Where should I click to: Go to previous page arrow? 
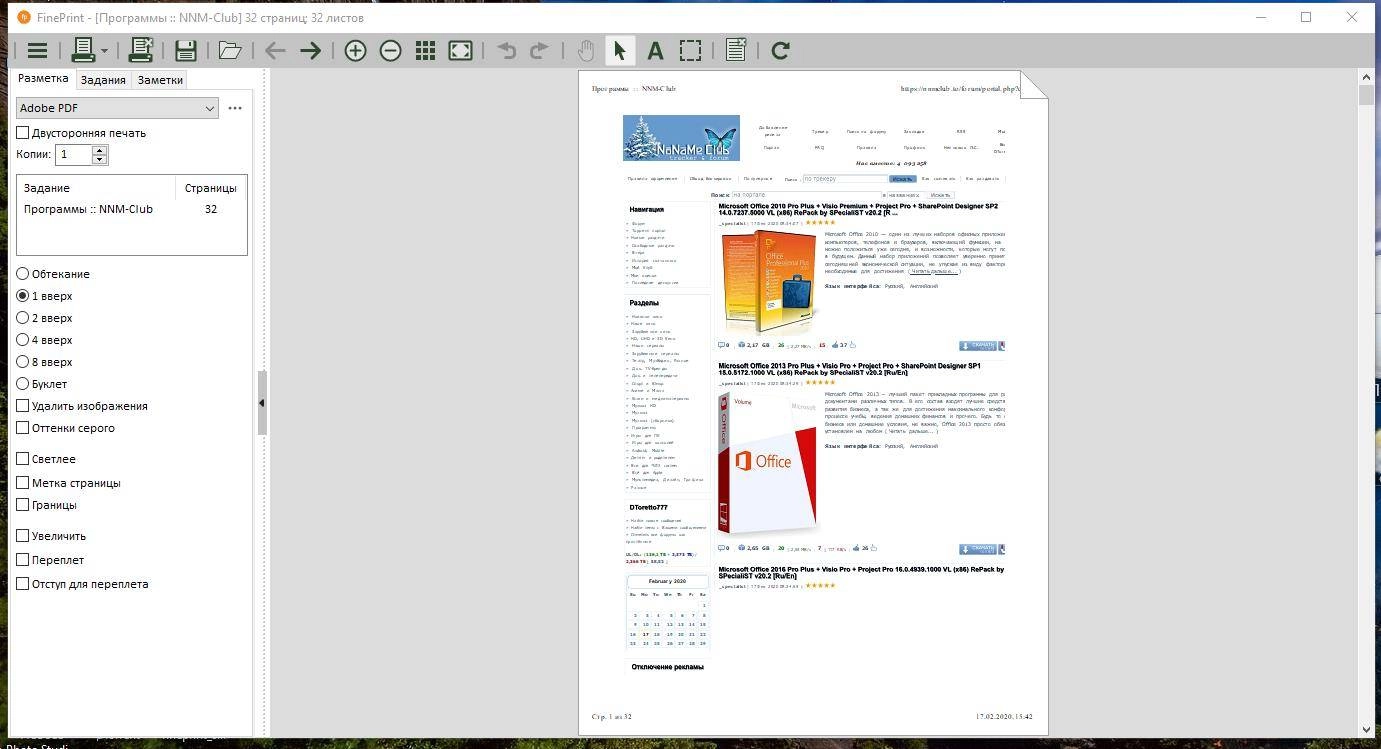[275, 50]
